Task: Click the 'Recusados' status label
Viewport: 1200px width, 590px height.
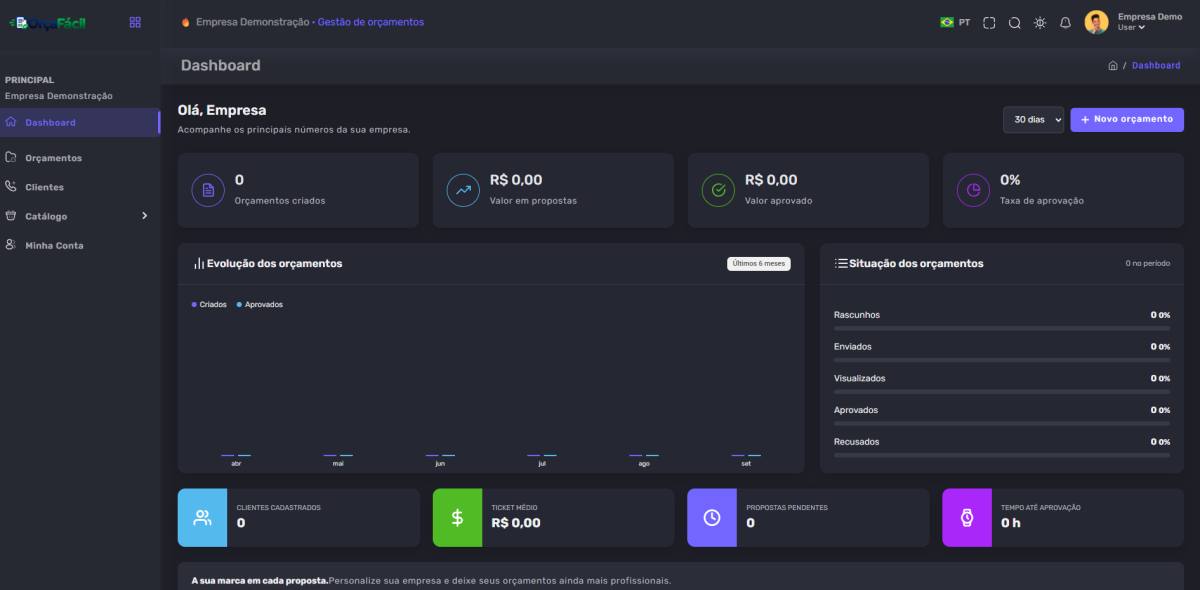Action: coord(857,442)
